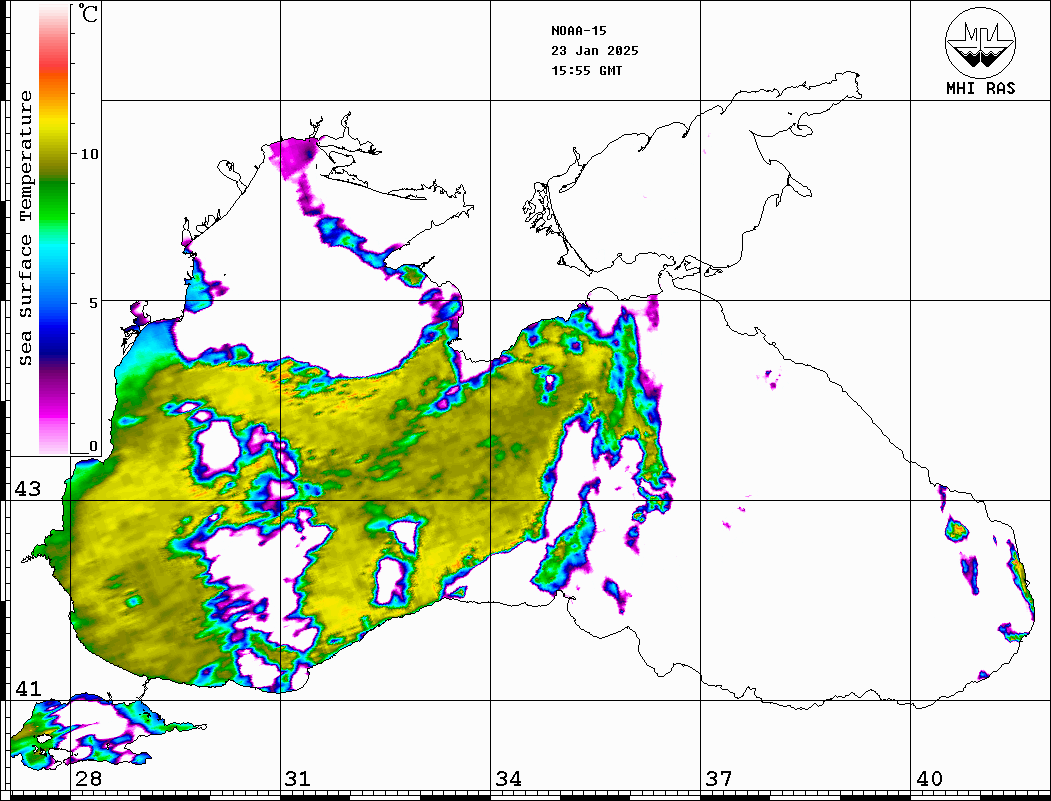Click the 0 tick label on the color scale
Screen dimensions: 1051x801
[93, 446]
